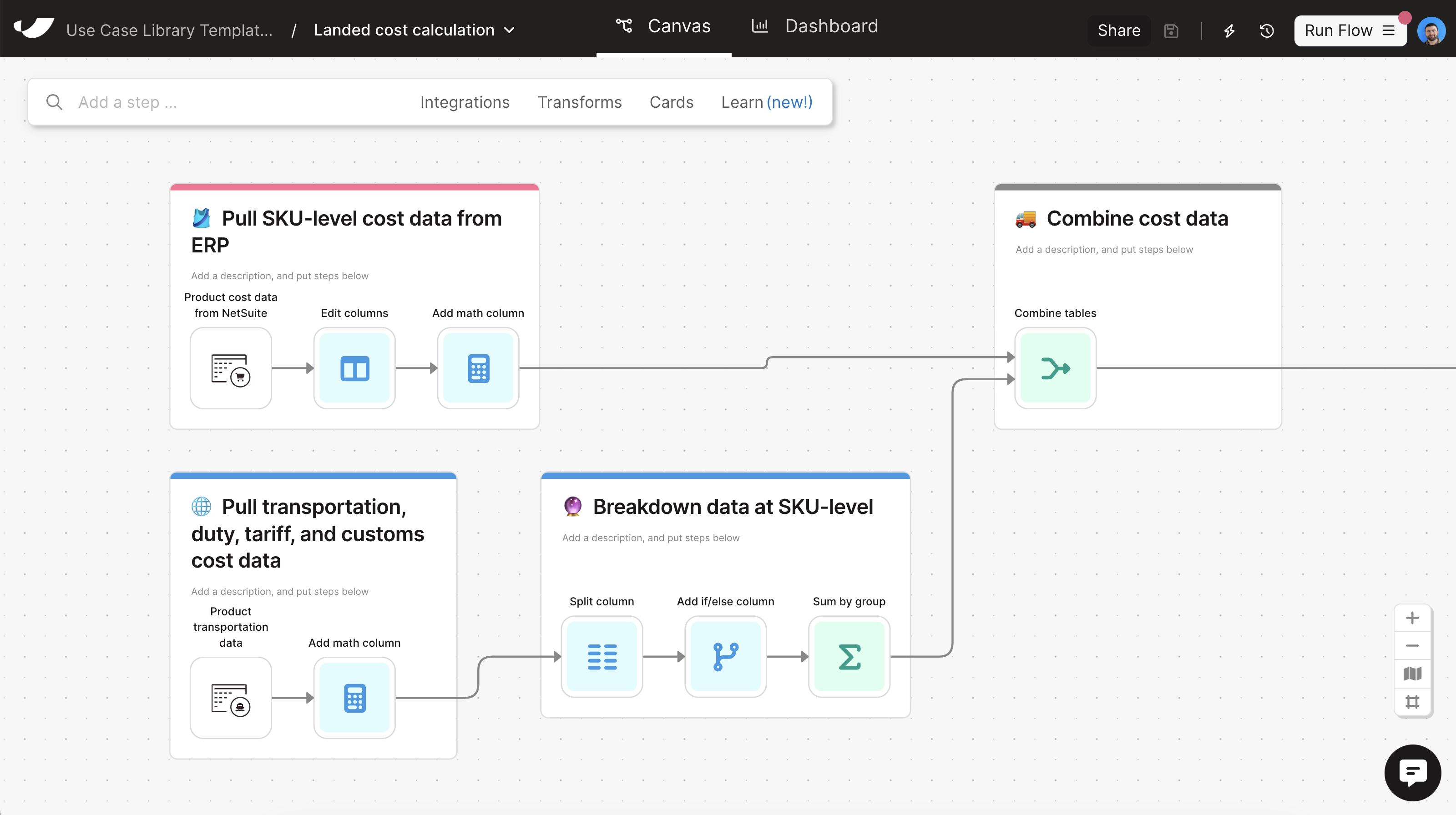1456x815 pixels.
Task: Click the Run Flow button
Action: pos(1350,30)
